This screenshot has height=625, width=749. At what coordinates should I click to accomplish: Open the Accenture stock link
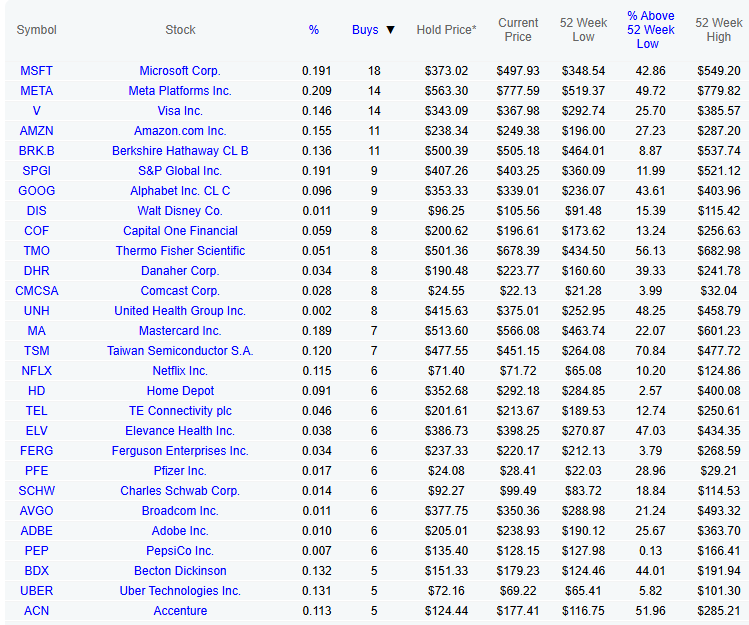[x=180, y=612]
